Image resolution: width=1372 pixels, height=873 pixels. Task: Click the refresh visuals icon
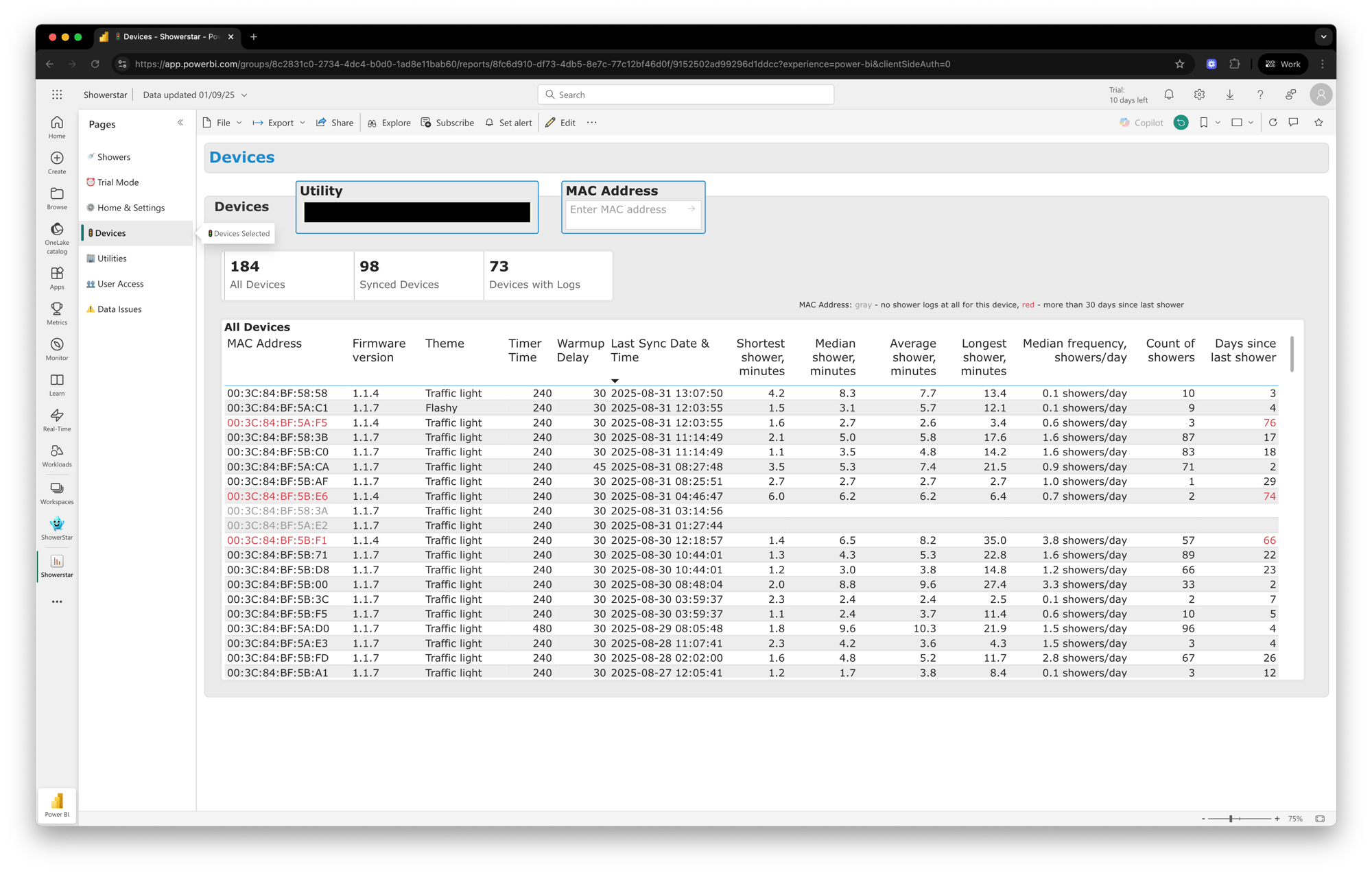tap(1273, 123)
